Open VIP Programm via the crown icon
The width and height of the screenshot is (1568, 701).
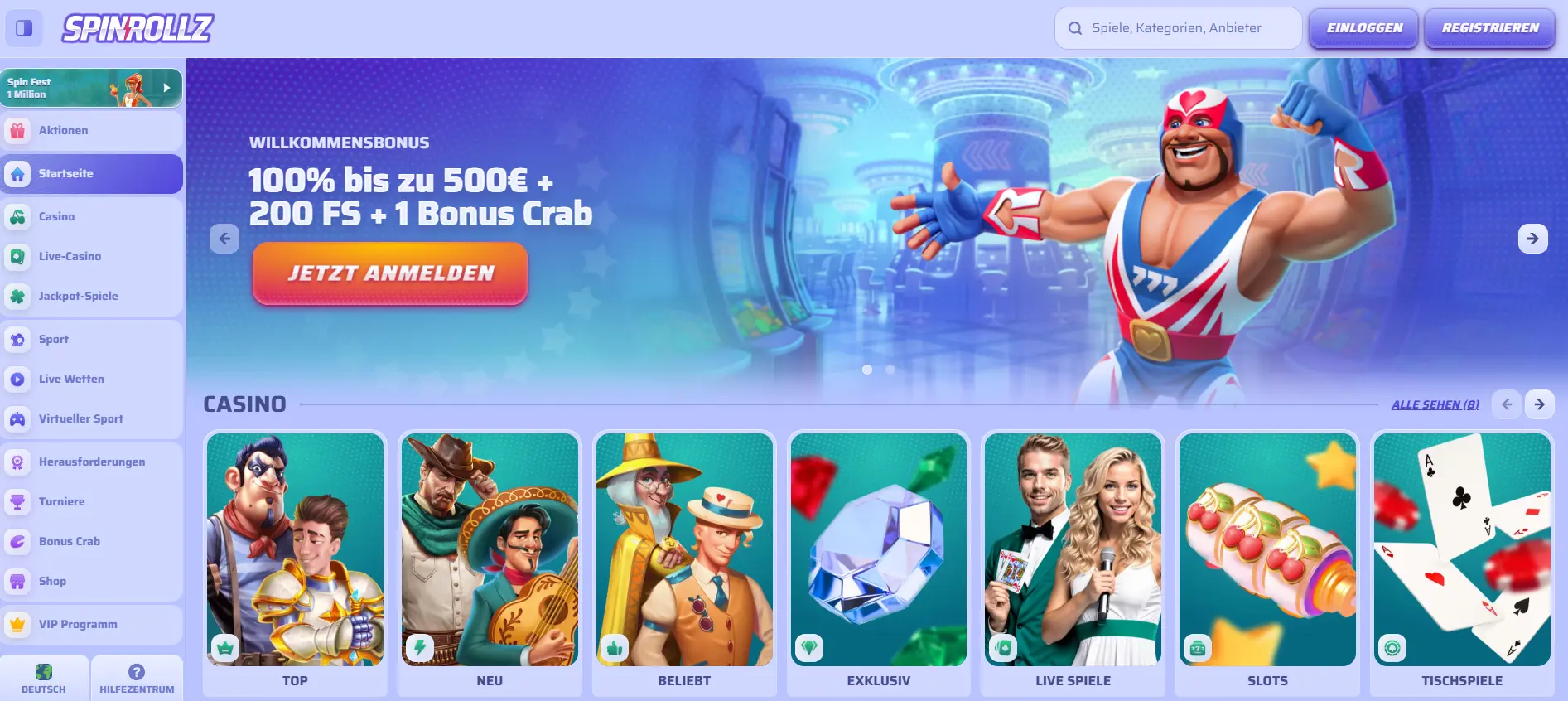(x=17, y=624)
